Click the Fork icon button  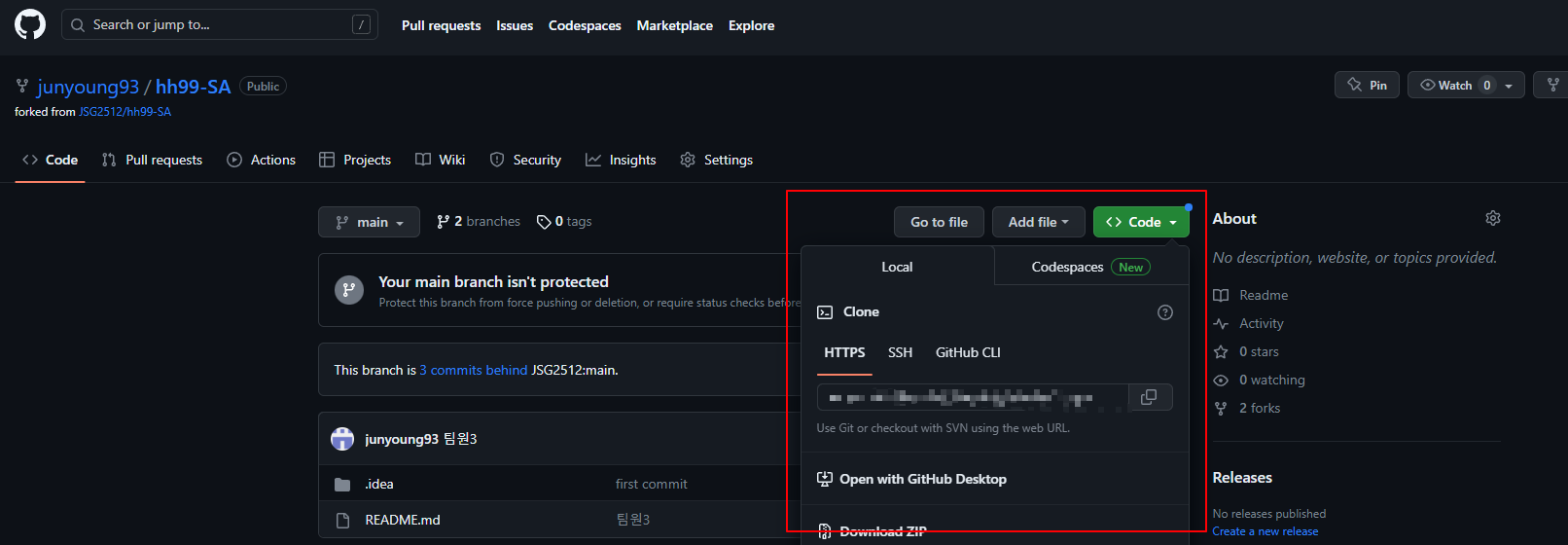pyautogui.click(x=1552, y=85)
